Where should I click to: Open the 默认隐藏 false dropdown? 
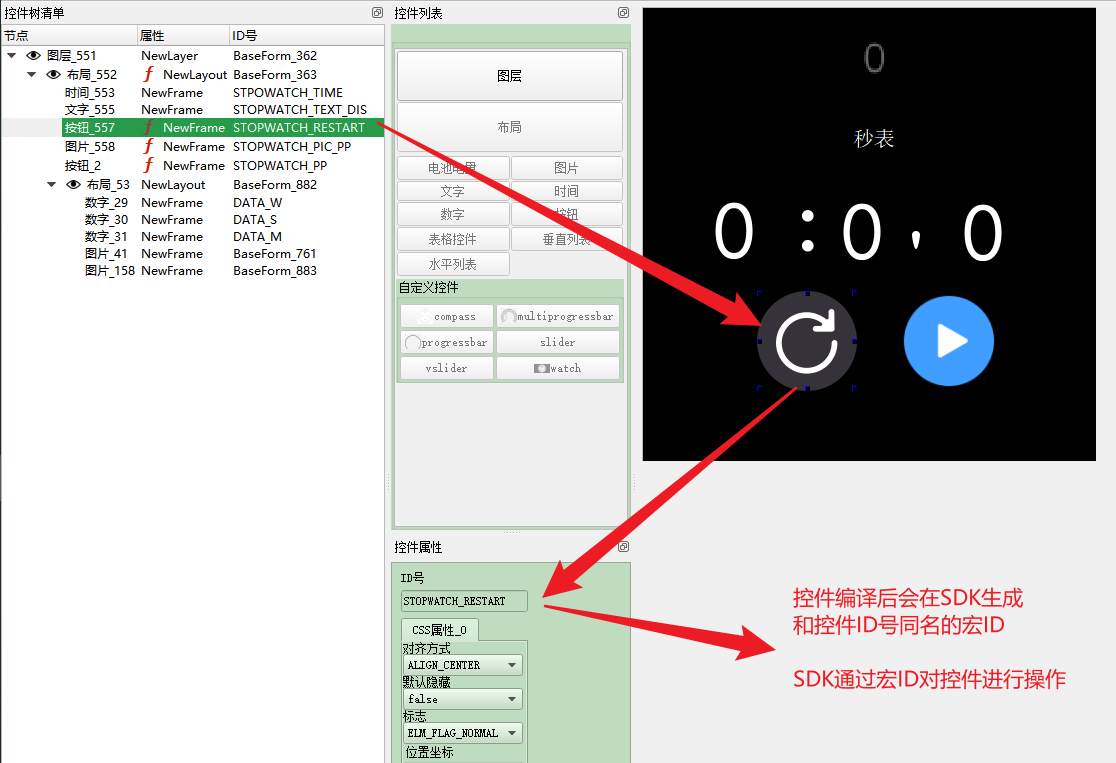pyautogui.click(x=462, y=699)
